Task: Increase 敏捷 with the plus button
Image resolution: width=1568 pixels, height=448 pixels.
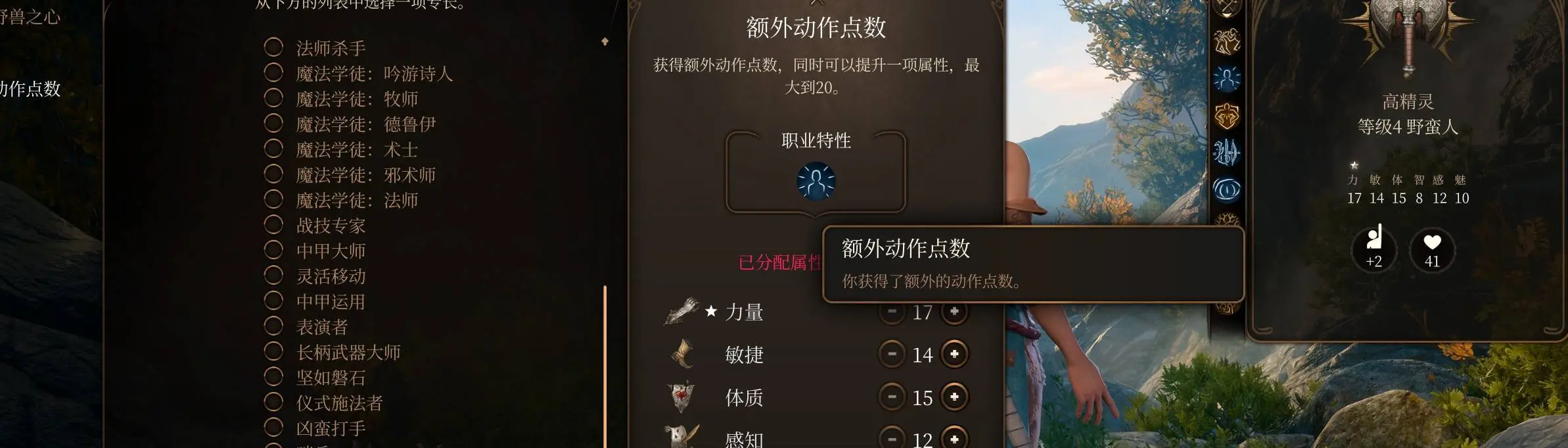Action: (x=954, y=354)
